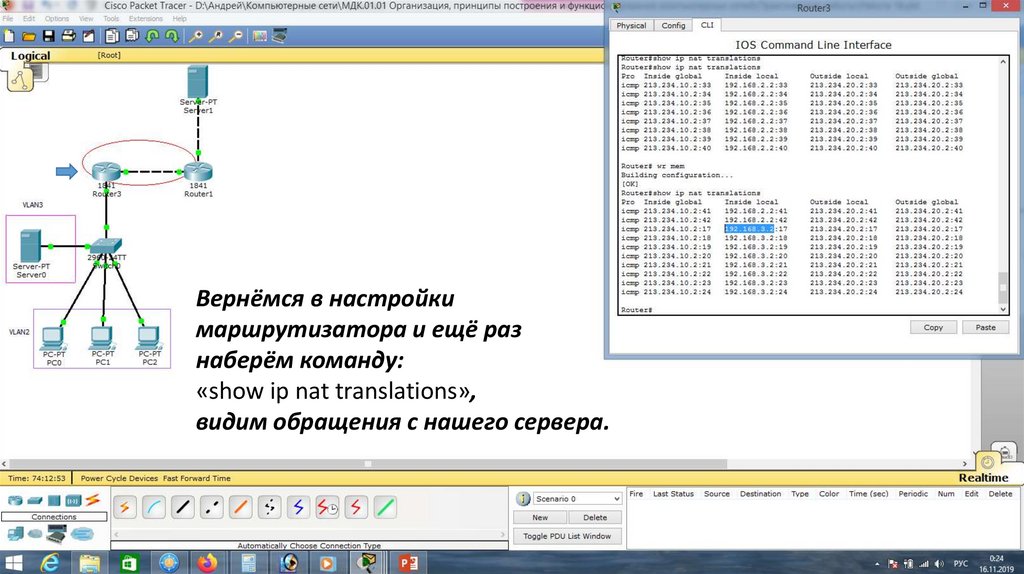Select Router3 device in workspace

click(106, 172)
